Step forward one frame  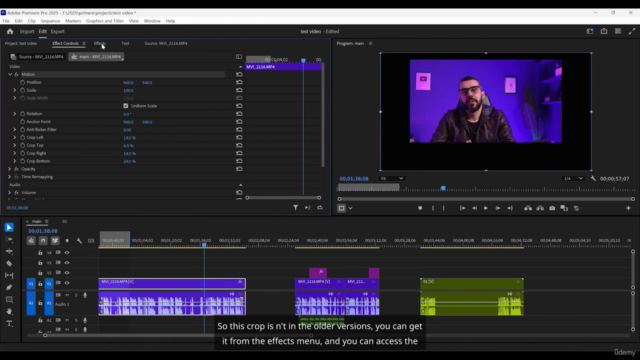click(498, 208)
